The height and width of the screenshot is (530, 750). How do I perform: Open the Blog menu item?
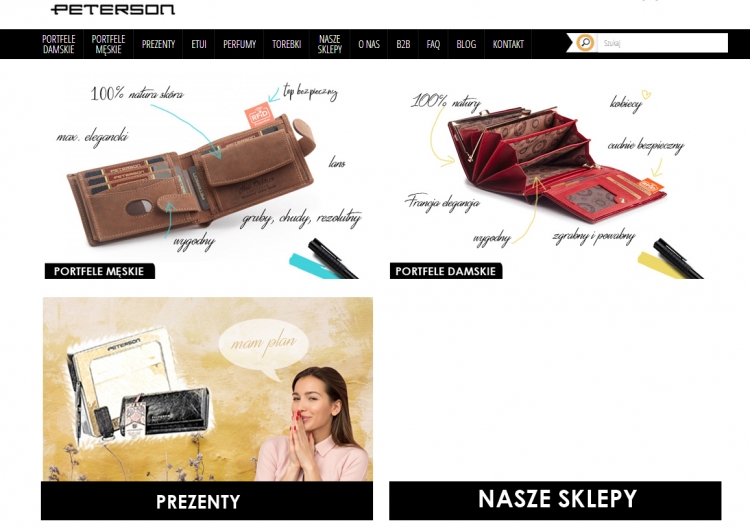pos(466,44)
